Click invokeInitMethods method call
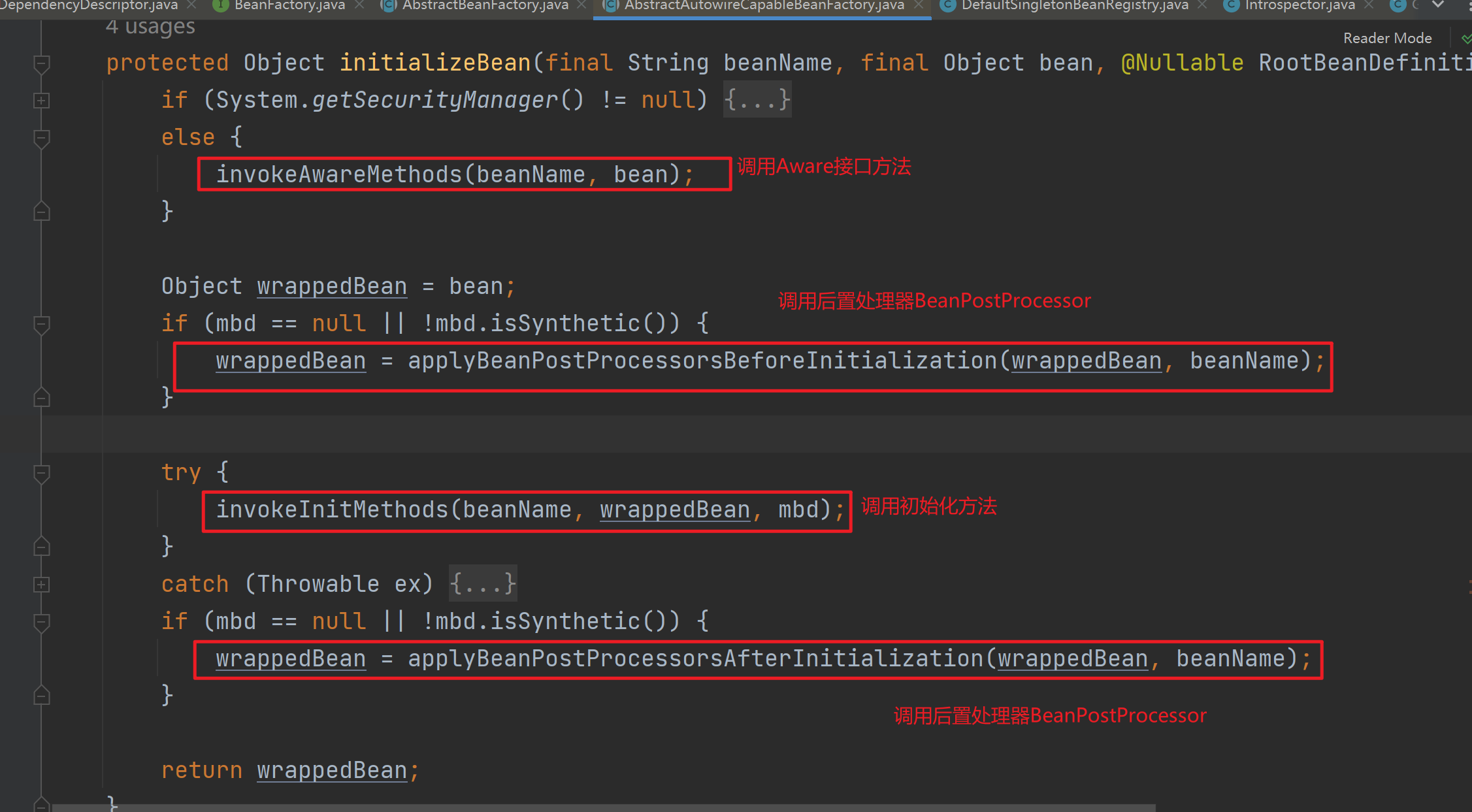Viewport: 1472px width, 812px height. [332, 510]
